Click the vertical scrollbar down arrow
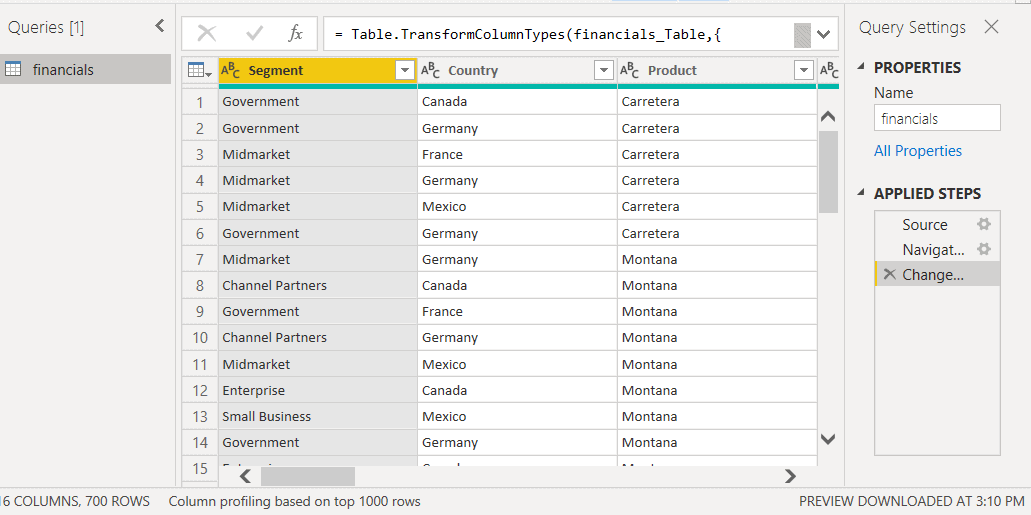 click(x=828, y=439)
